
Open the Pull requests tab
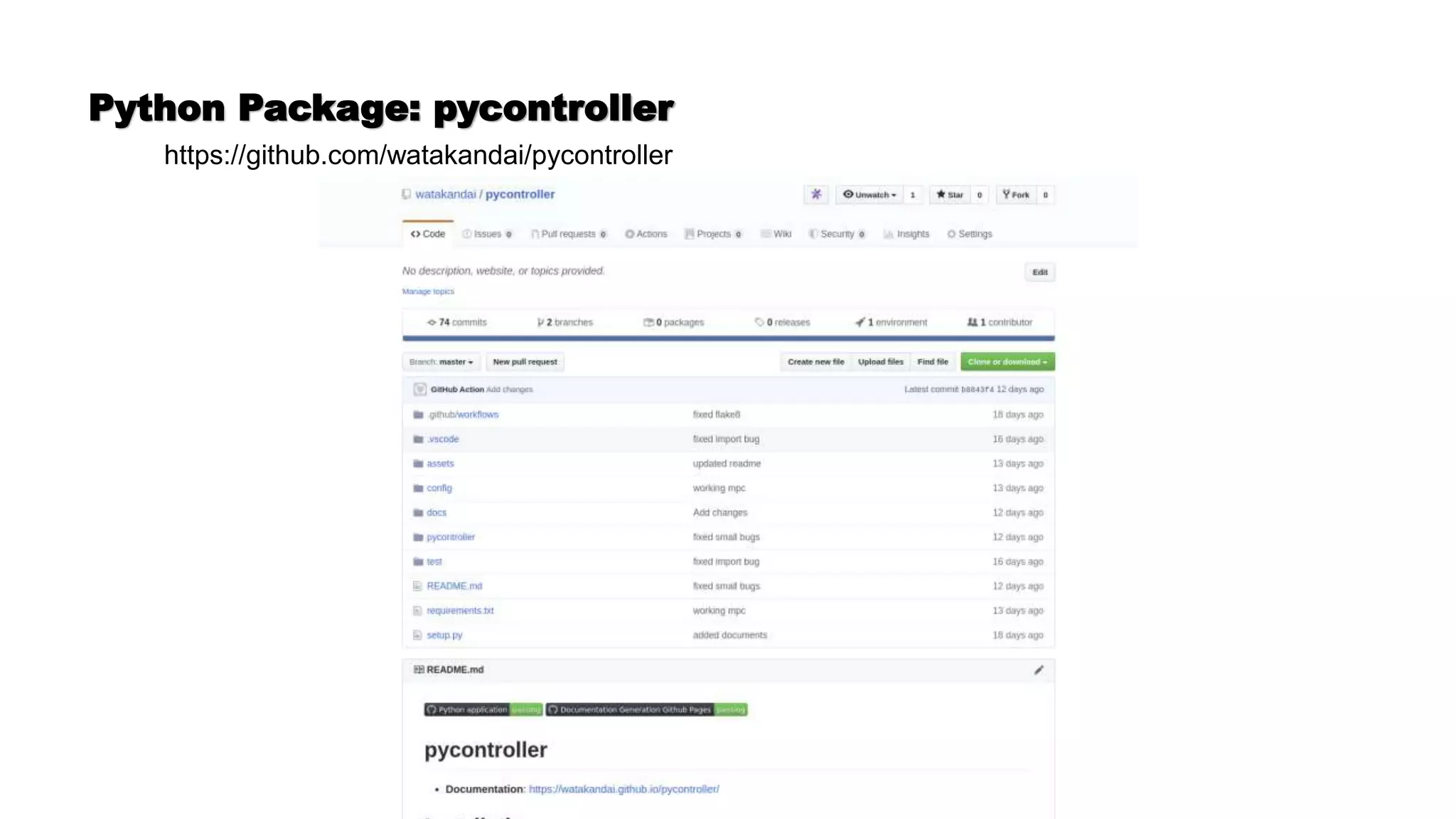[568, 234]
